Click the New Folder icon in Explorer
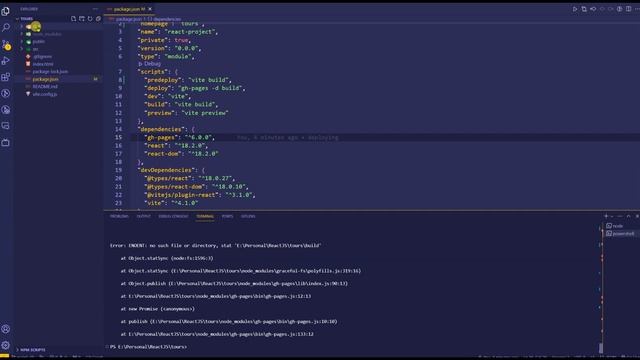This screenshot has width=640, height=360. 82,18
